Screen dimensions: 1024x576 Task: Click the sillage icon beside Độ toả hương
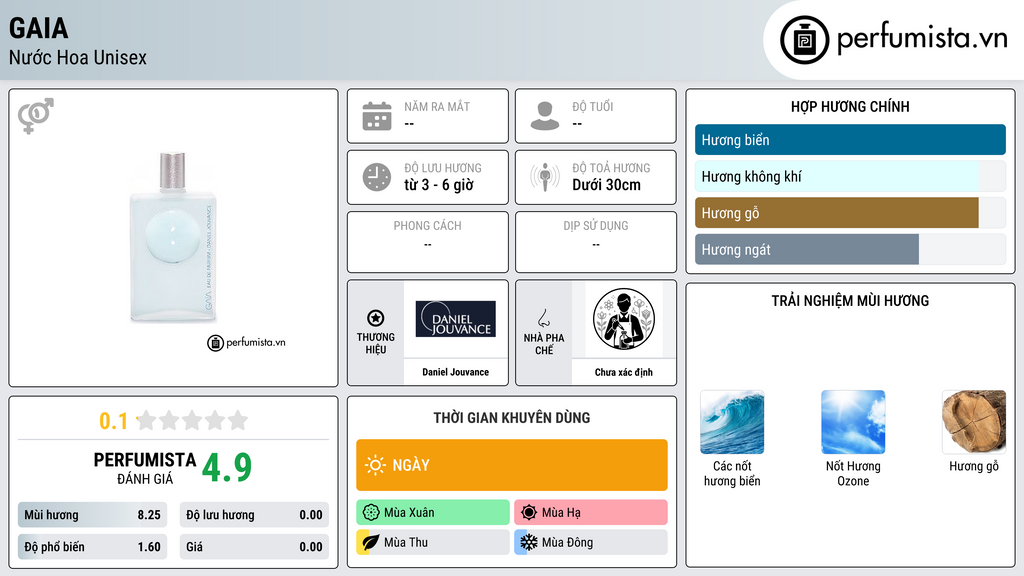(545, 177)
